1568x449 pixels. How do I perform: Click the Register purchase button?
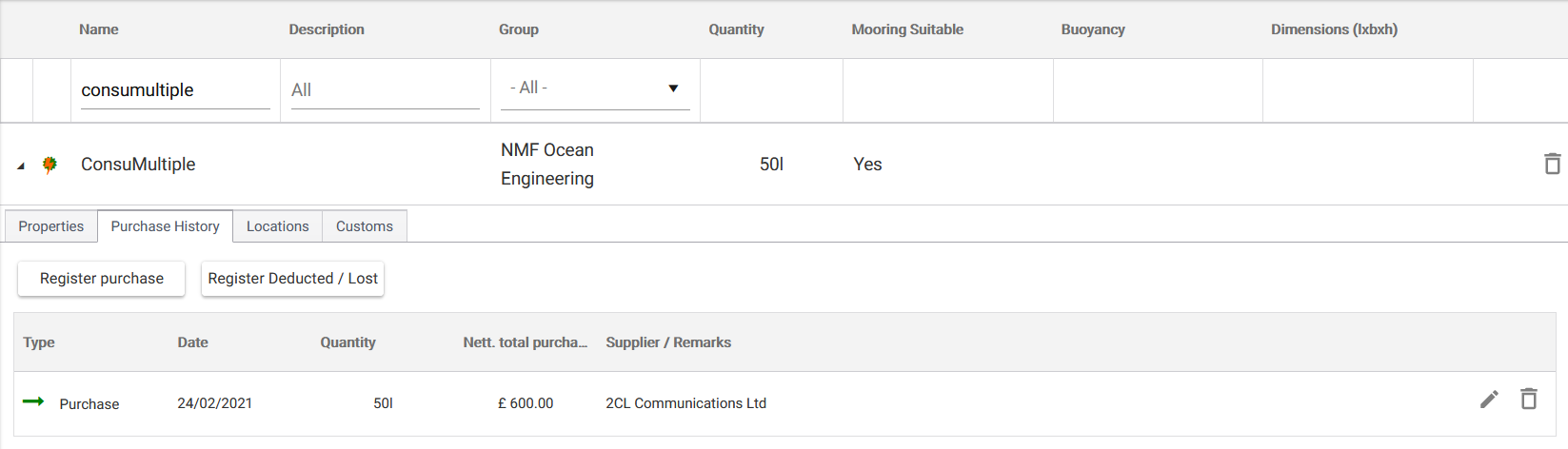tap(102, 279)
